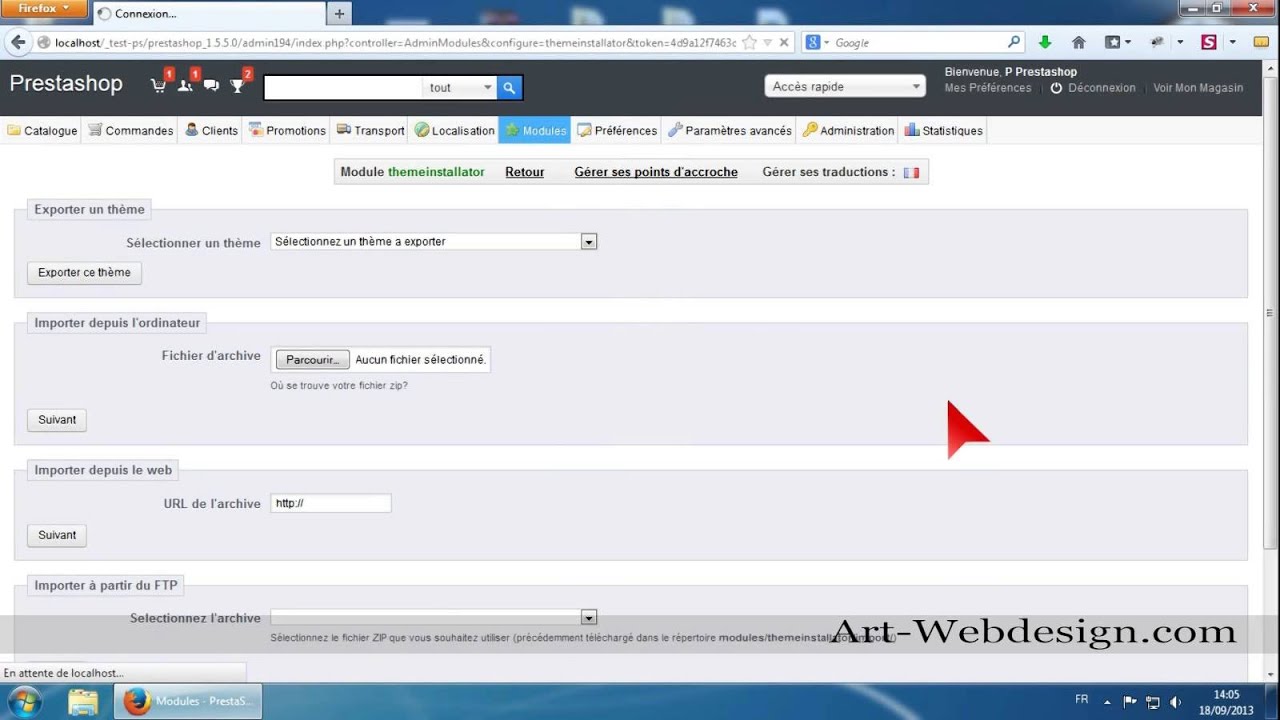Open Firefox downloads green arrow

tap(1045, 43)
